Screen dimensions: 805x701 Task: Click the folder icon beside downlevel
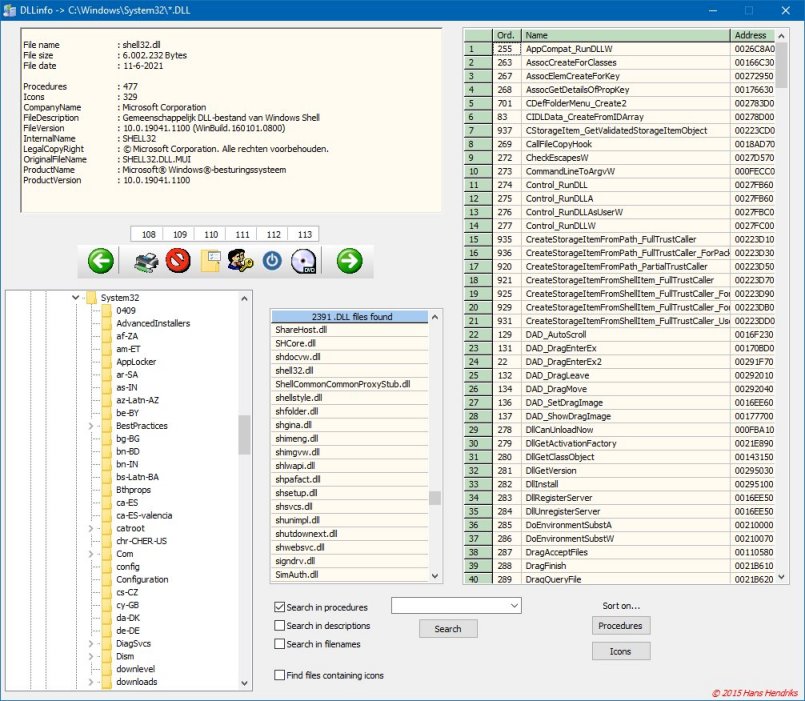(x=107, y=669)
